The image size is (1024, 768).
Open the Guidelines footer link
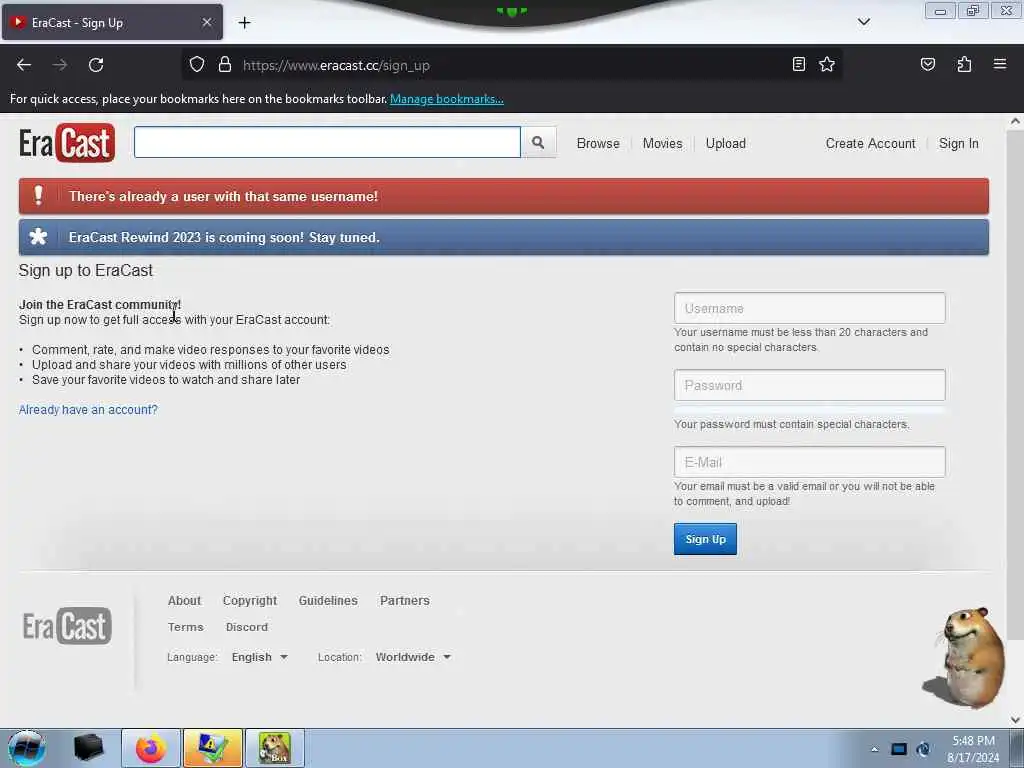(328, 600)
